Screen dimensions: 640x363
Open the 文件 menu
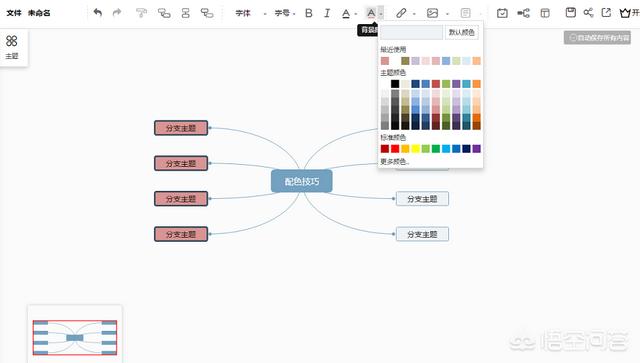tap(13, 13)
